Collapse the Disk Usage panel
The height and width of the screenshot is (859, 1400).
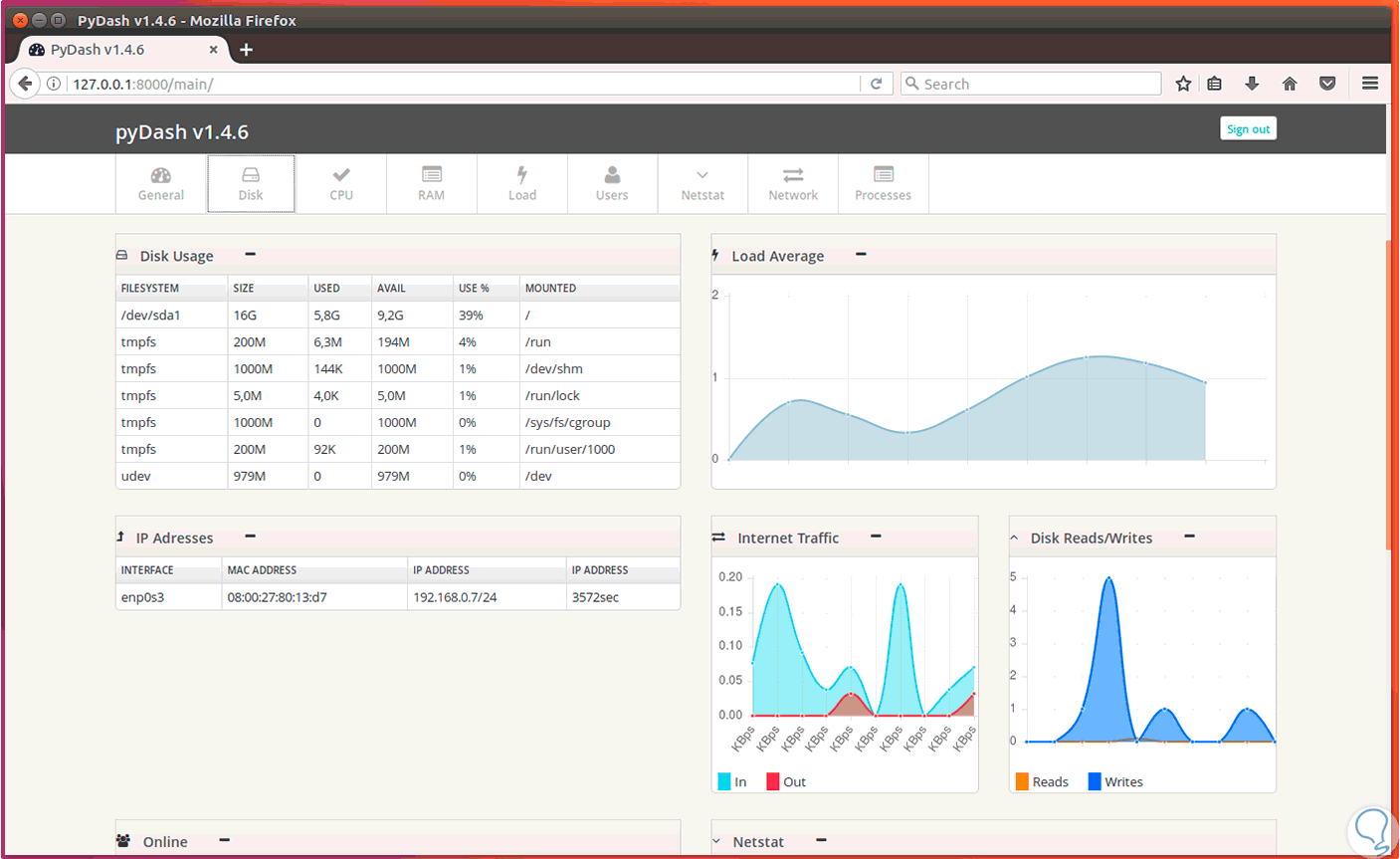[x=249, y=254]
